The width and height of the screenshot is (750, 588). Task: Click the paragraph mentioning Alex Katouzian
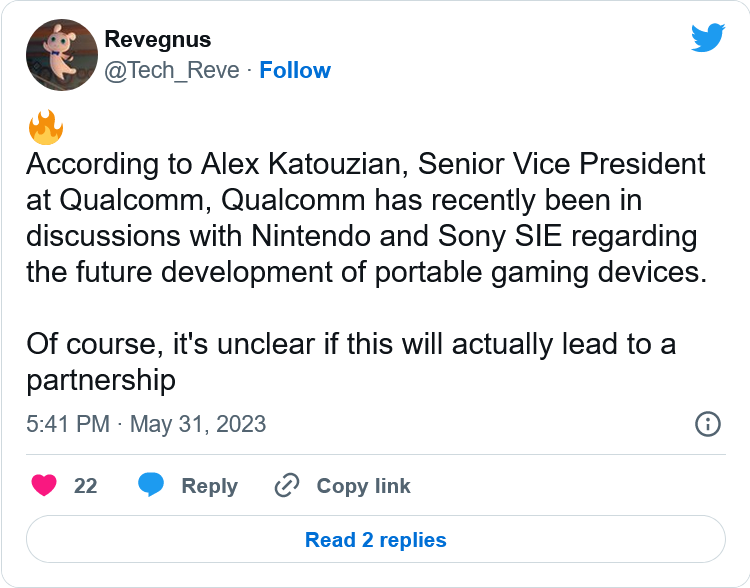point(366,218)
